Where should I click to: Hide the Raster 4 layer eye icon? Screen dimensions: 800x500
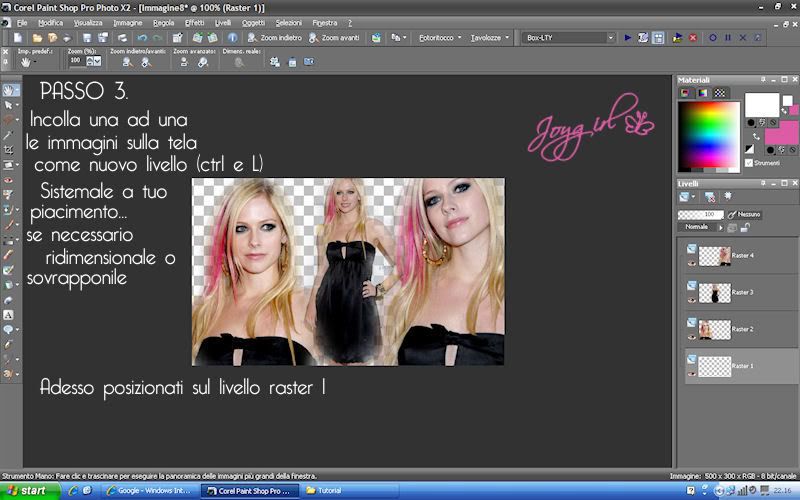pos(692,263)
